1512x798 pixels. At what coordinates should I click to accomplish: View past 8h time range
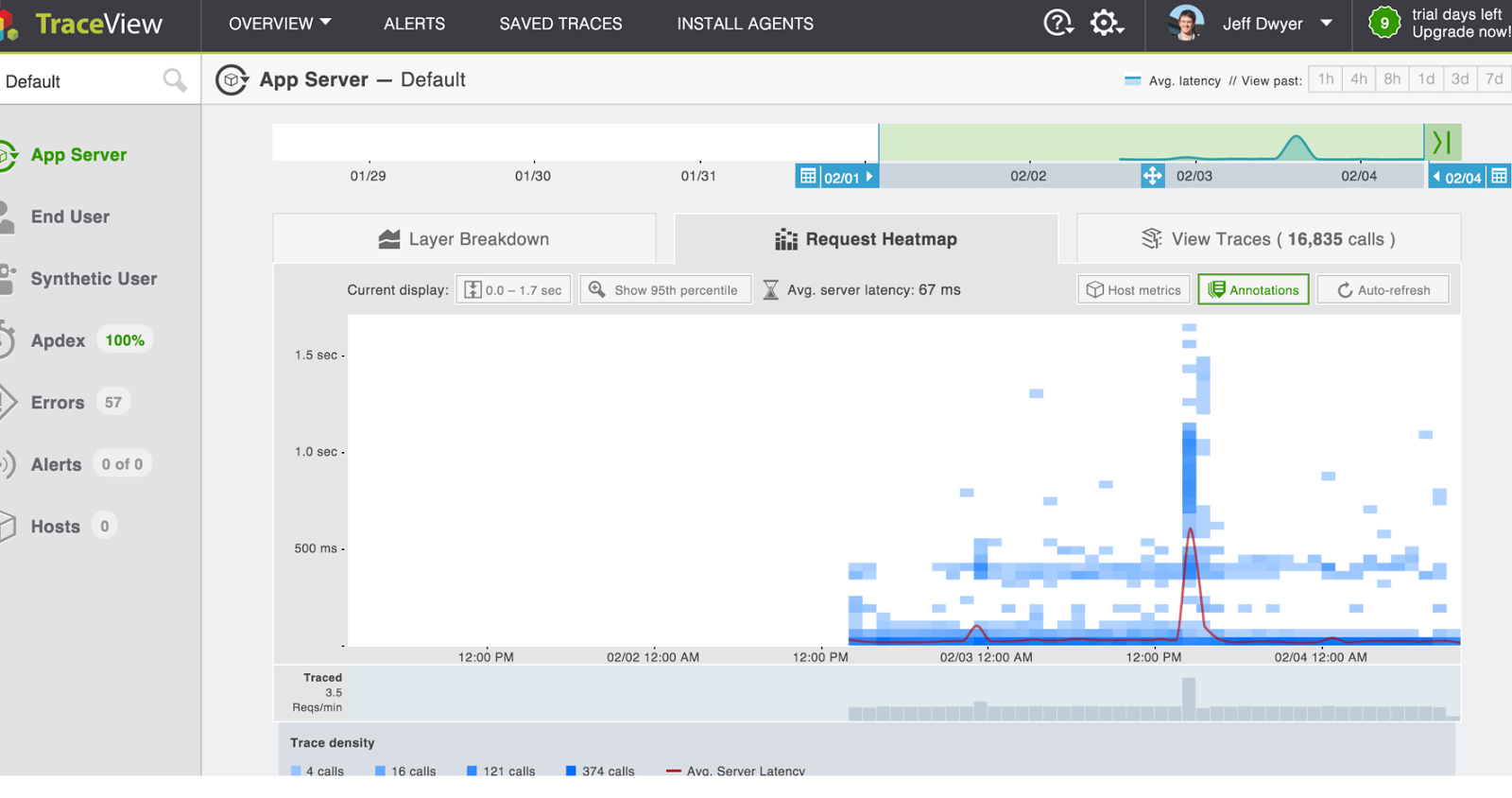pyautogui.click(x=1392, y=79)
